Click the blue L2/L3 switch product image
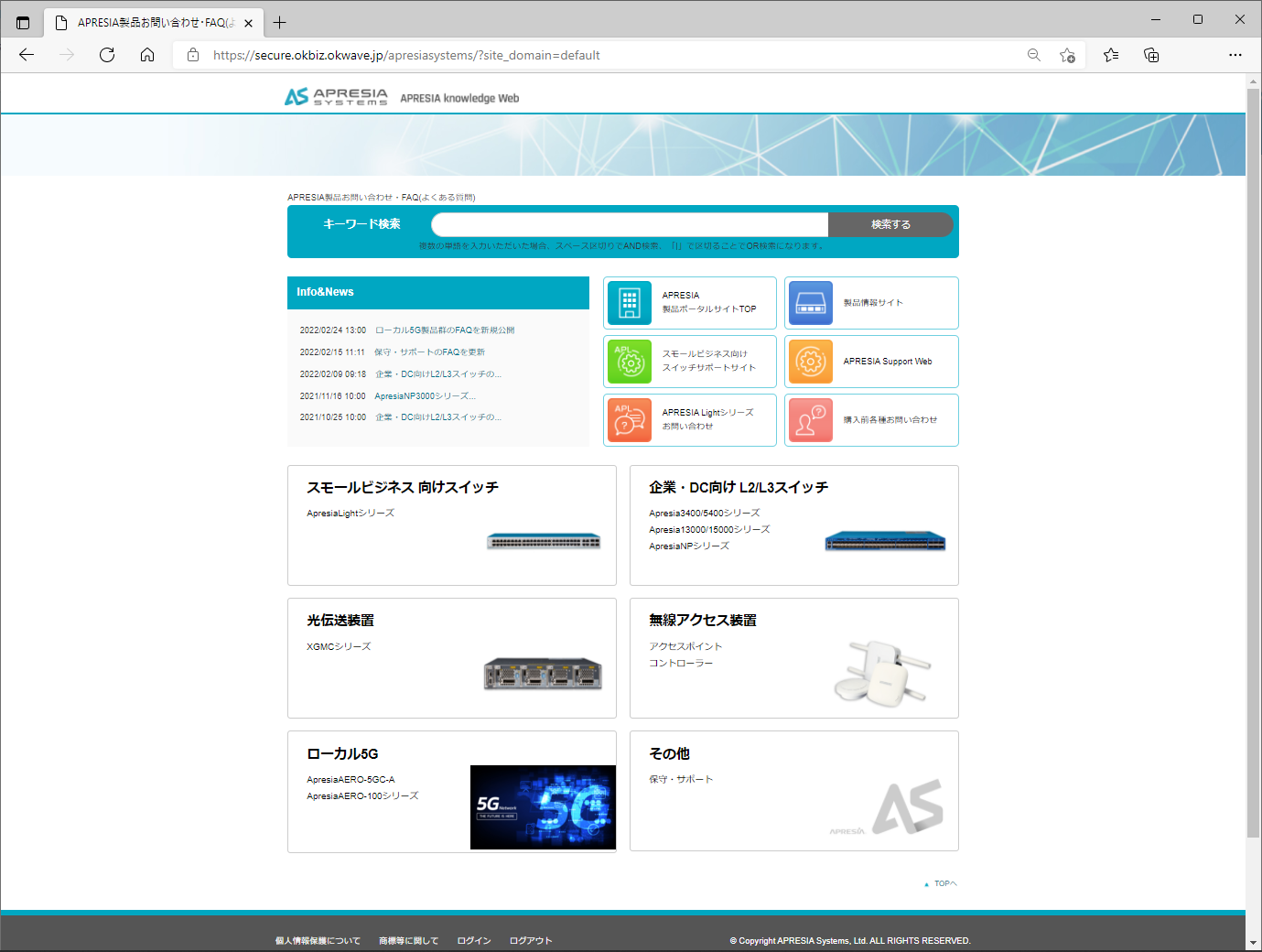Screen dimensions: 1262x952 point(885,541)
